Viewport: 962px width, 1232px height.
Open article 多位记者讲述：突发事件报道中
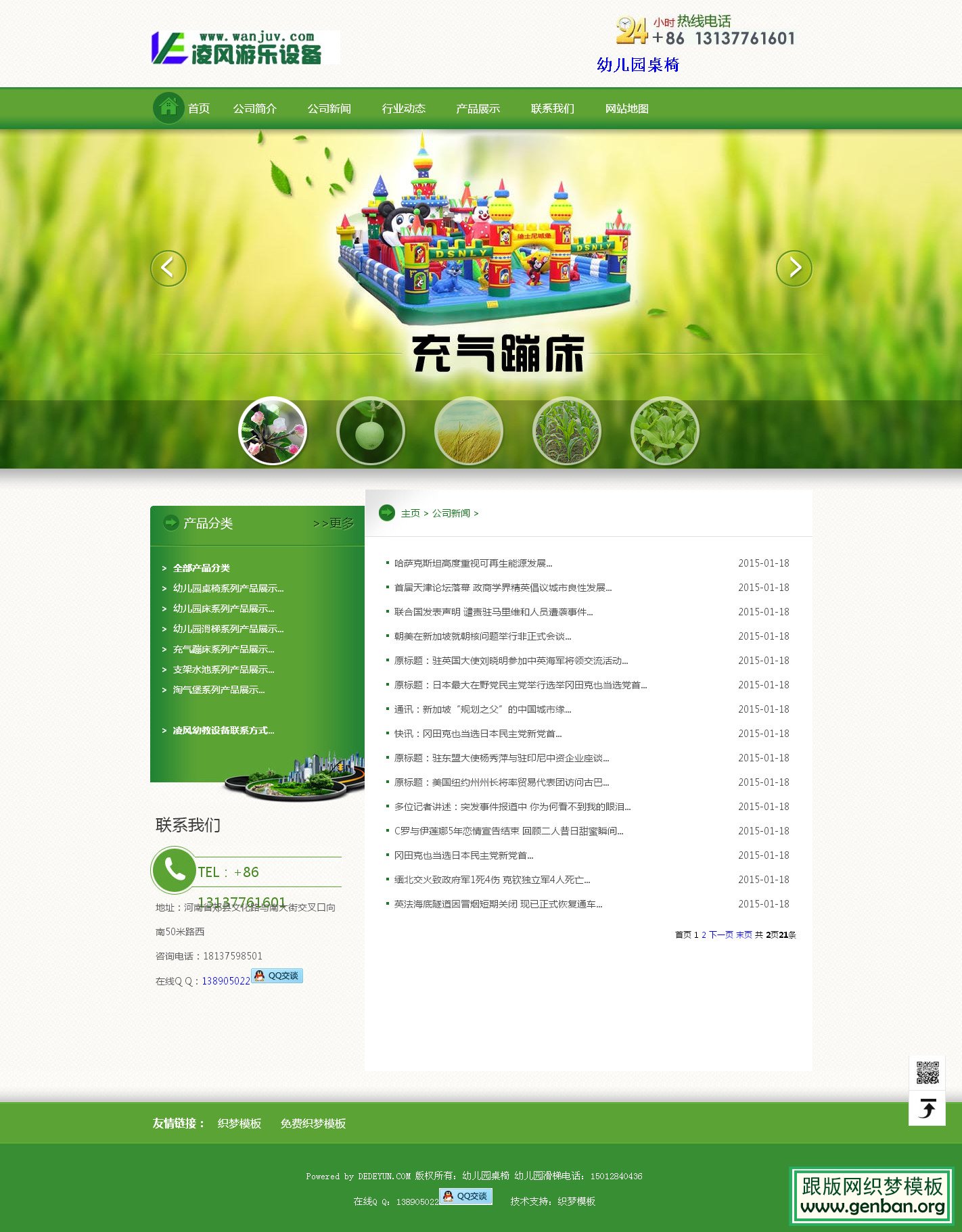(x=513, y=807)
